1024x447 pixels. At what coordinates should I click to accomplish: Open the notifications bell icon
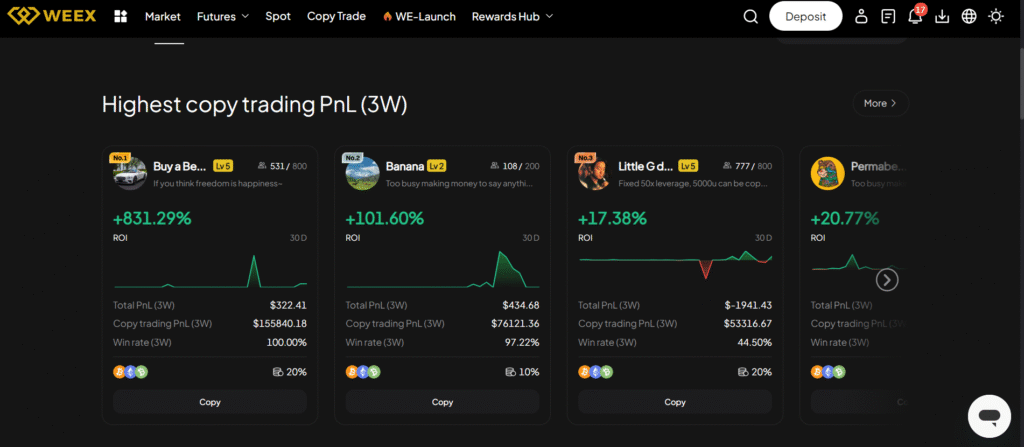pos(916,16)
